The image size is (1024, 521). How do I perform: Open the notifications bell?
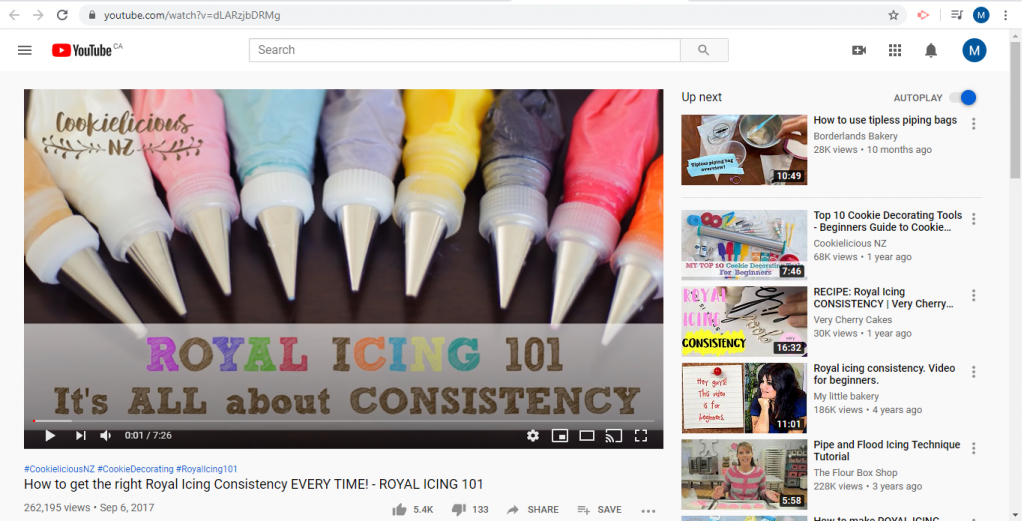931,50
